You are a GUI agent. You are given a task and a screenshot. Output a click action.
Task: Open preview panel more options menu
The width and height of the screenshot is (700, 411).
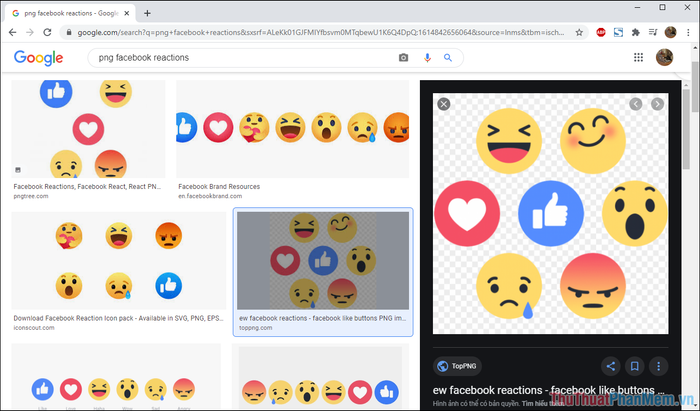point(658,366)
